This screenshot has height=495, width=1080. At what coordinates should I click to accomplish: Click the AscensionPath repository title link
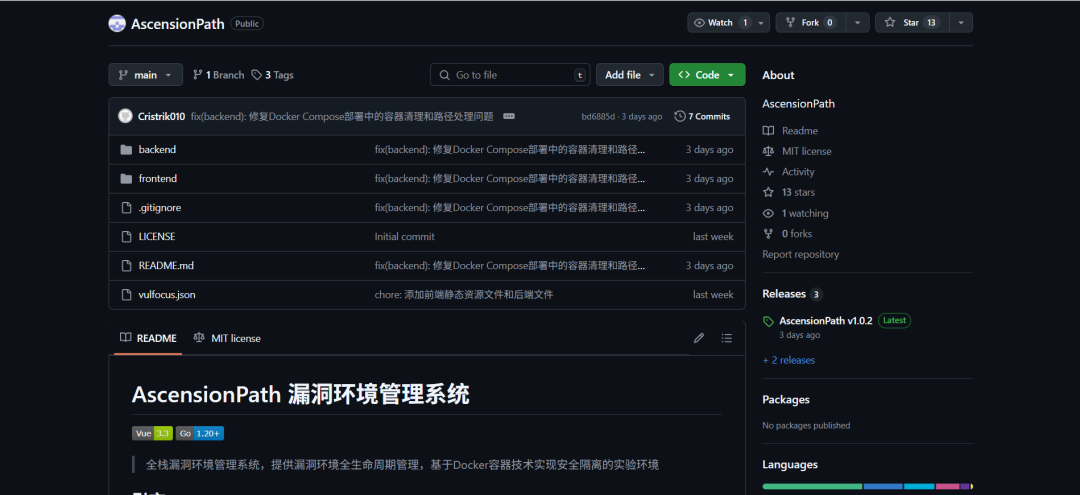(x=178, y=23)
